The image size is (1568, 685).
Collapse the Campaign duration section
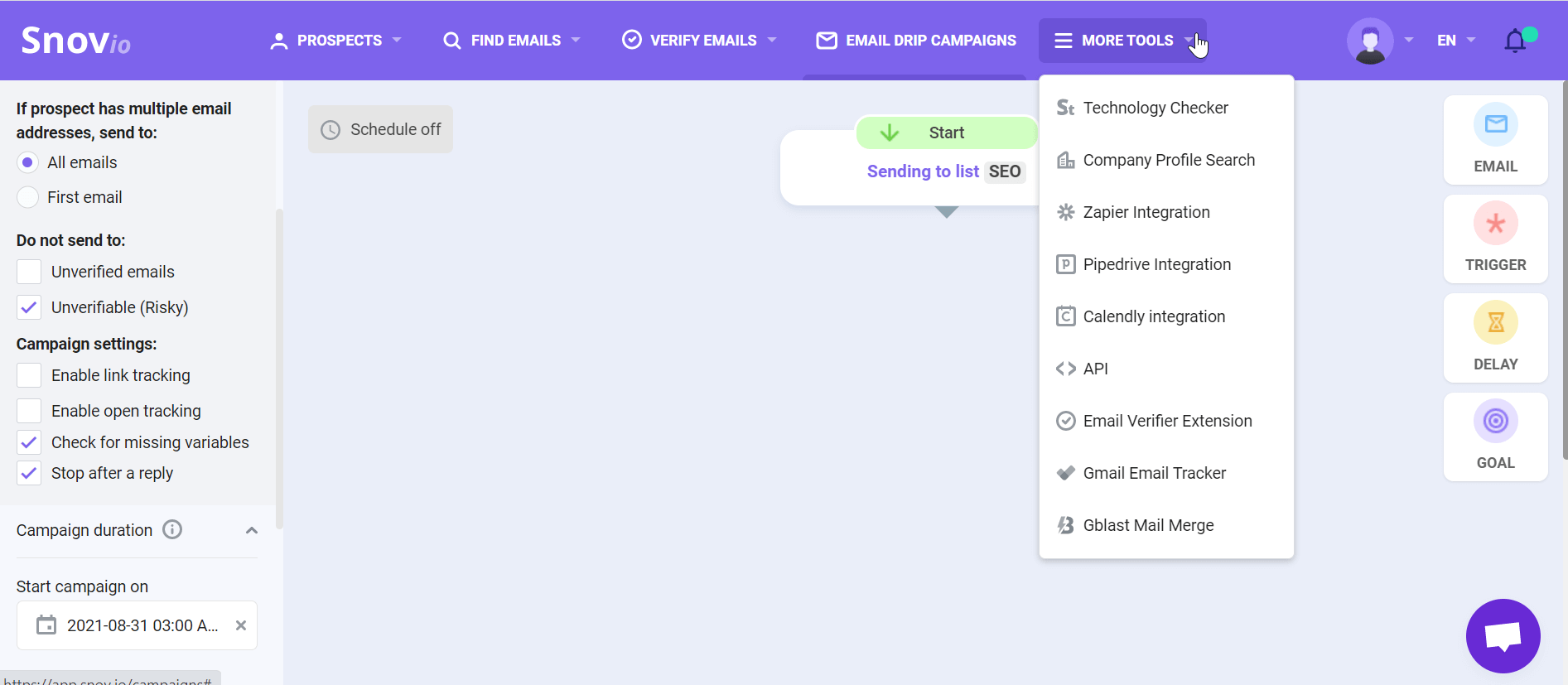(252, 530)
